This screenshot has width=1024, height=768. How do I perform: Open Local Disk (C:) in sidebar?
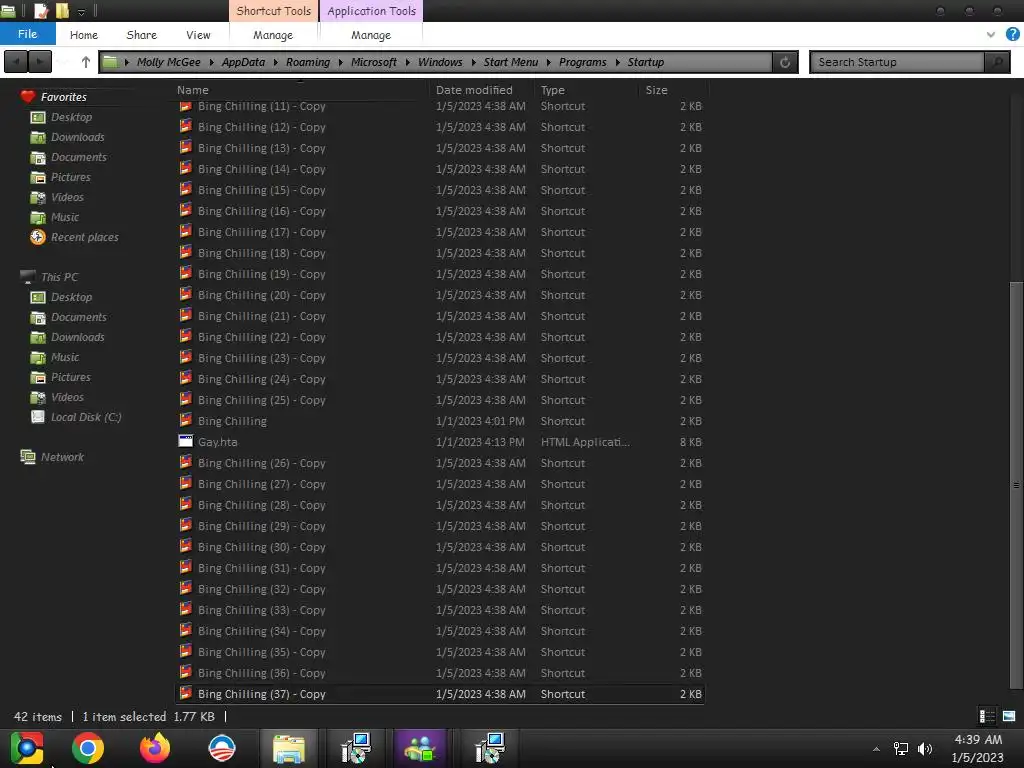click(x=86, y=417)
